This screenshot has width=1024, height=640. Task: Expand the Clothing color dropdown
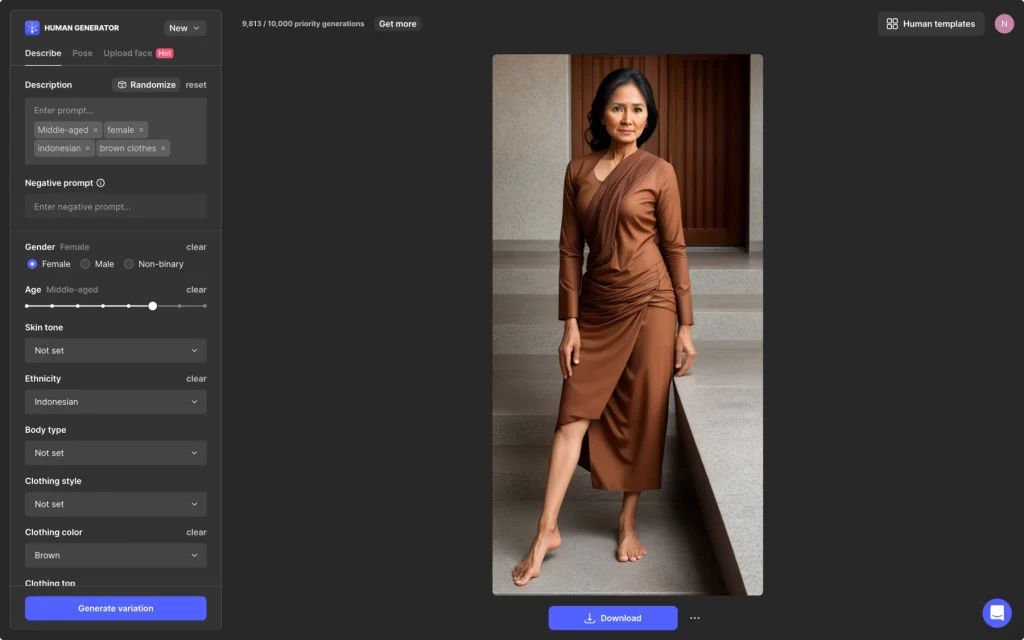pos(116,555)
